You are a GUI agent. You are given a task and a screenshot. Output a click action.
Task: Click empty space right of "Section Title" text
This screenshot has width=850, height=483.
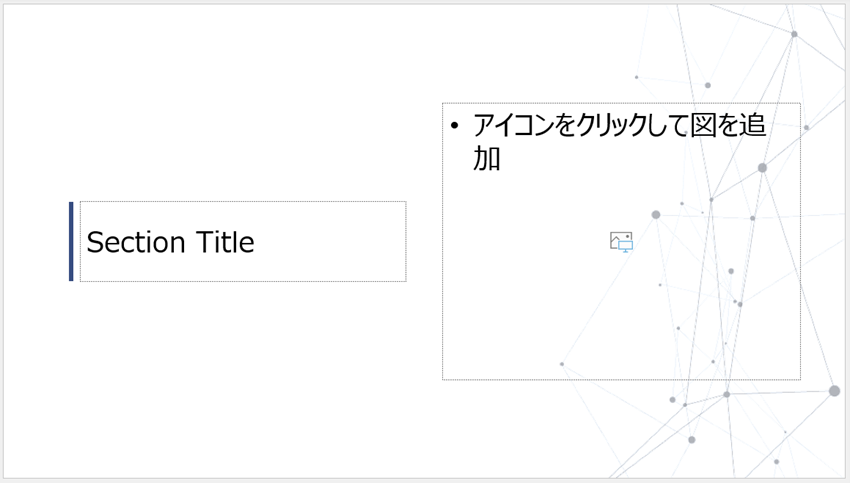click(330, 242)
